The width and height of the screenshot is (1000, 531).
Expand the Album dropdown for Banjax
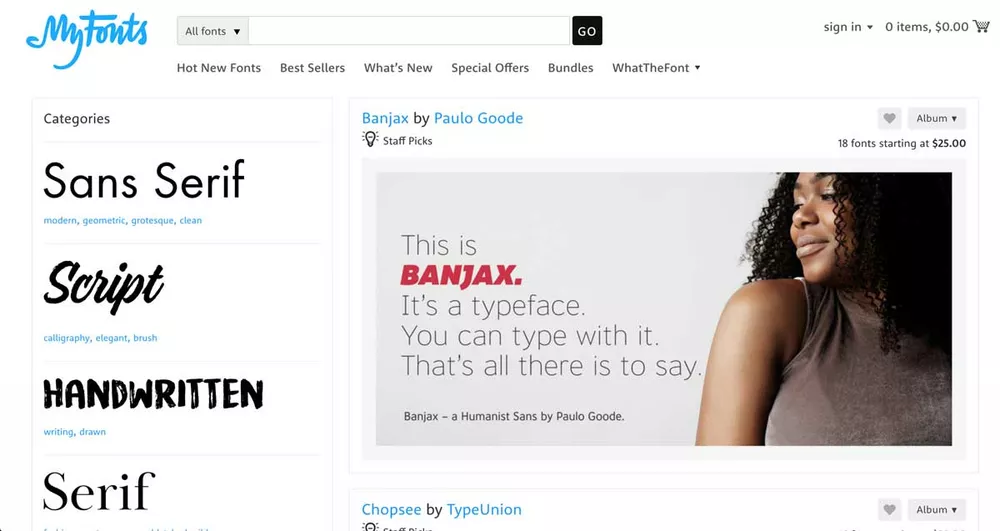(936, 118)
